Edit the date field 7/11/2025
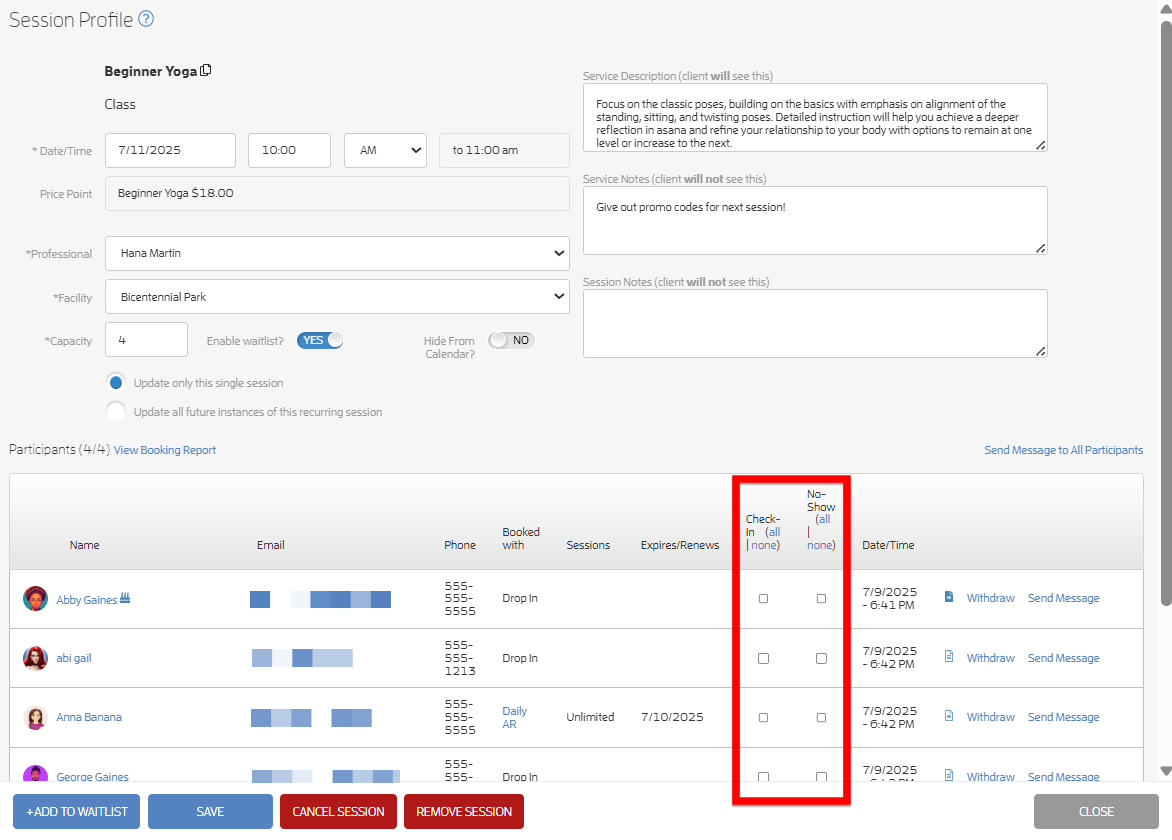 (170, 150)
